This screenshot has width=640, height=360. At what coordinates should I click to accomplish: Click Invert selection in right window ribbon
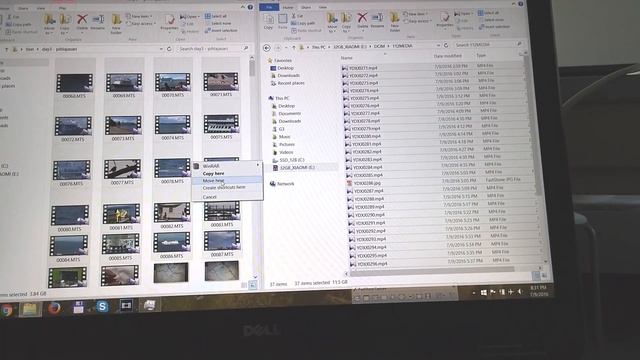494,27
